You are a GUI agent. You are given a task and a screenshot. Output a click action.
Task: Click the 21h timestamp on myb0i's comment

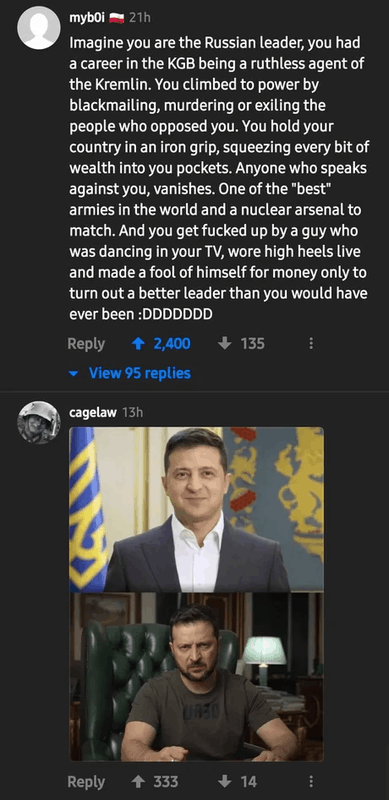point(140,18)
